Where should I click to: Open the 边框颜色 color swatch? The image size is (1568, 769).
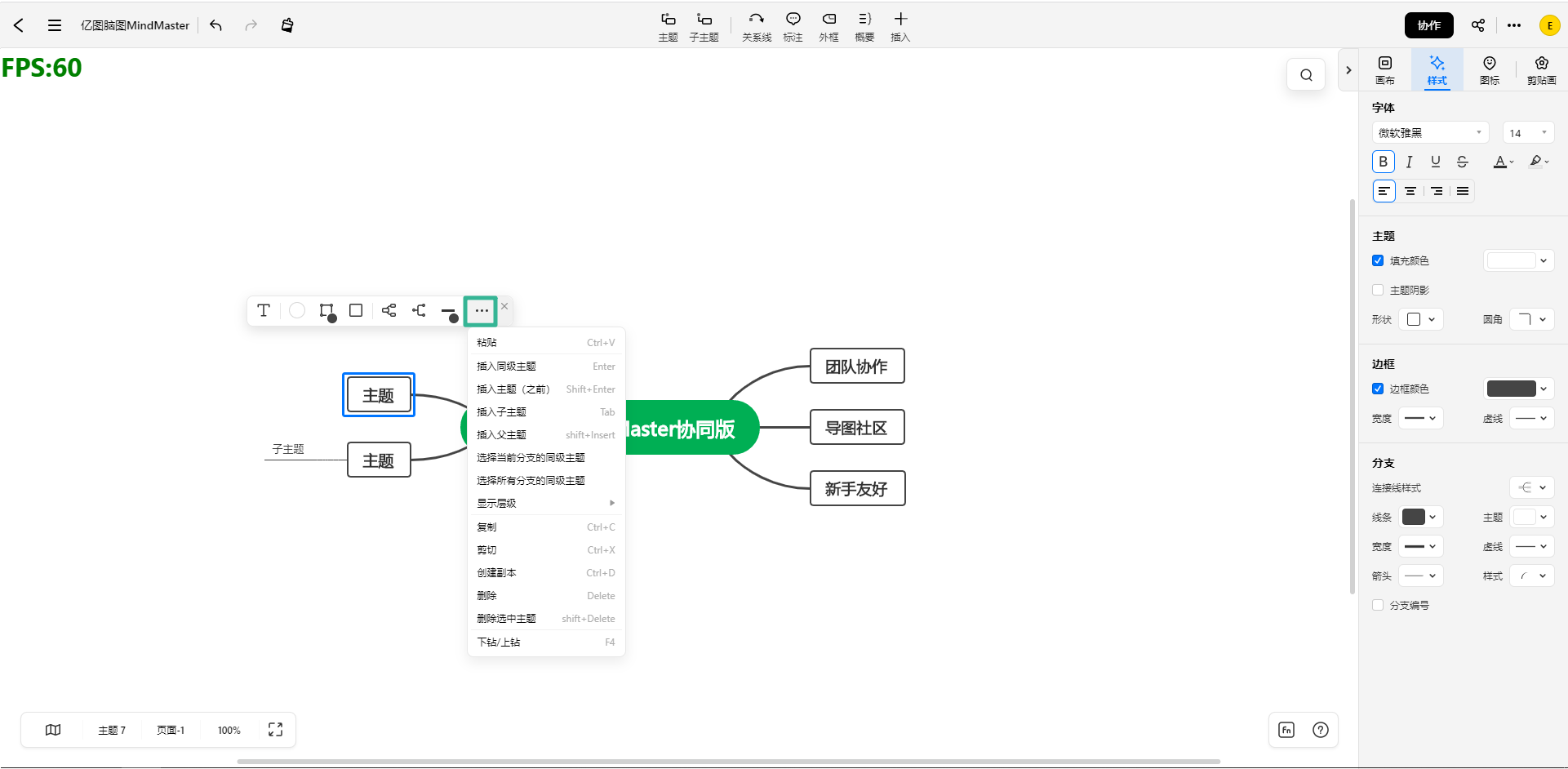1517,389
